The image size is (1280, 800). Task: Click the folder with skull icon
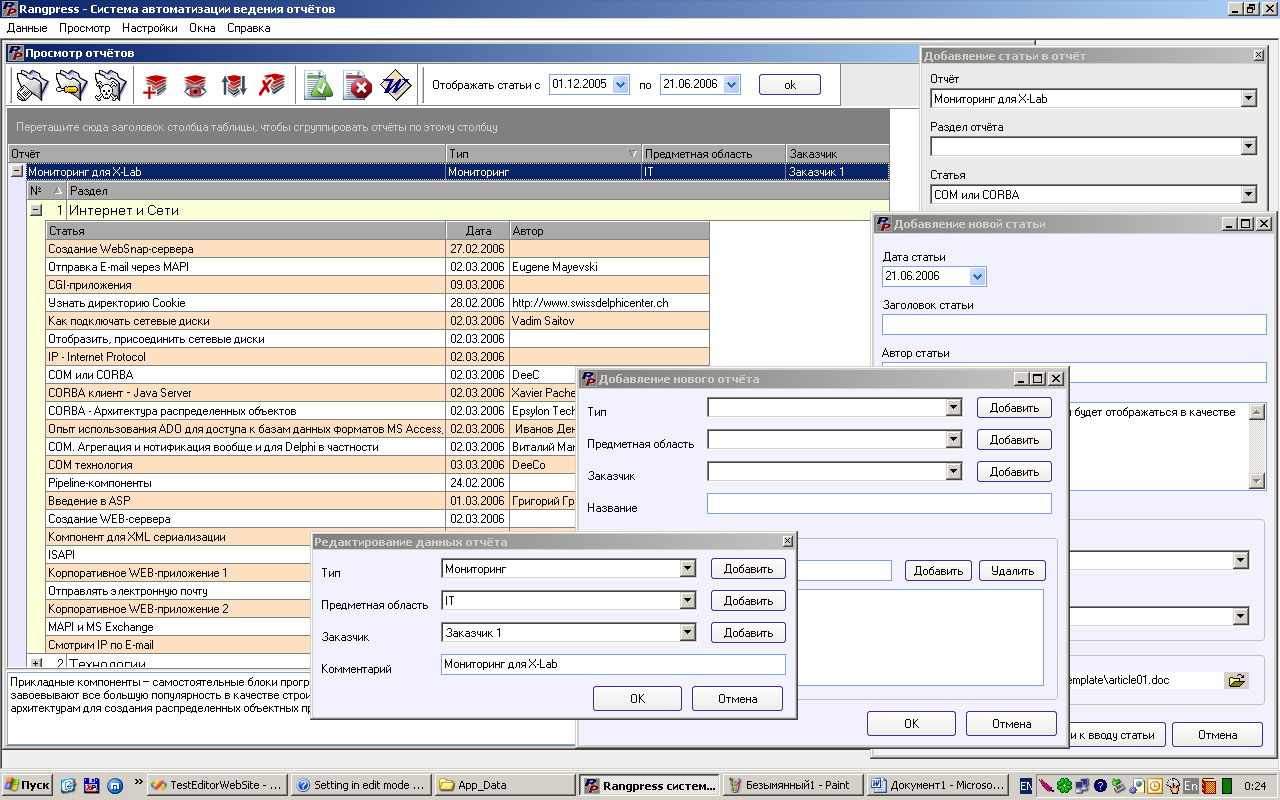tap(109, 86)
